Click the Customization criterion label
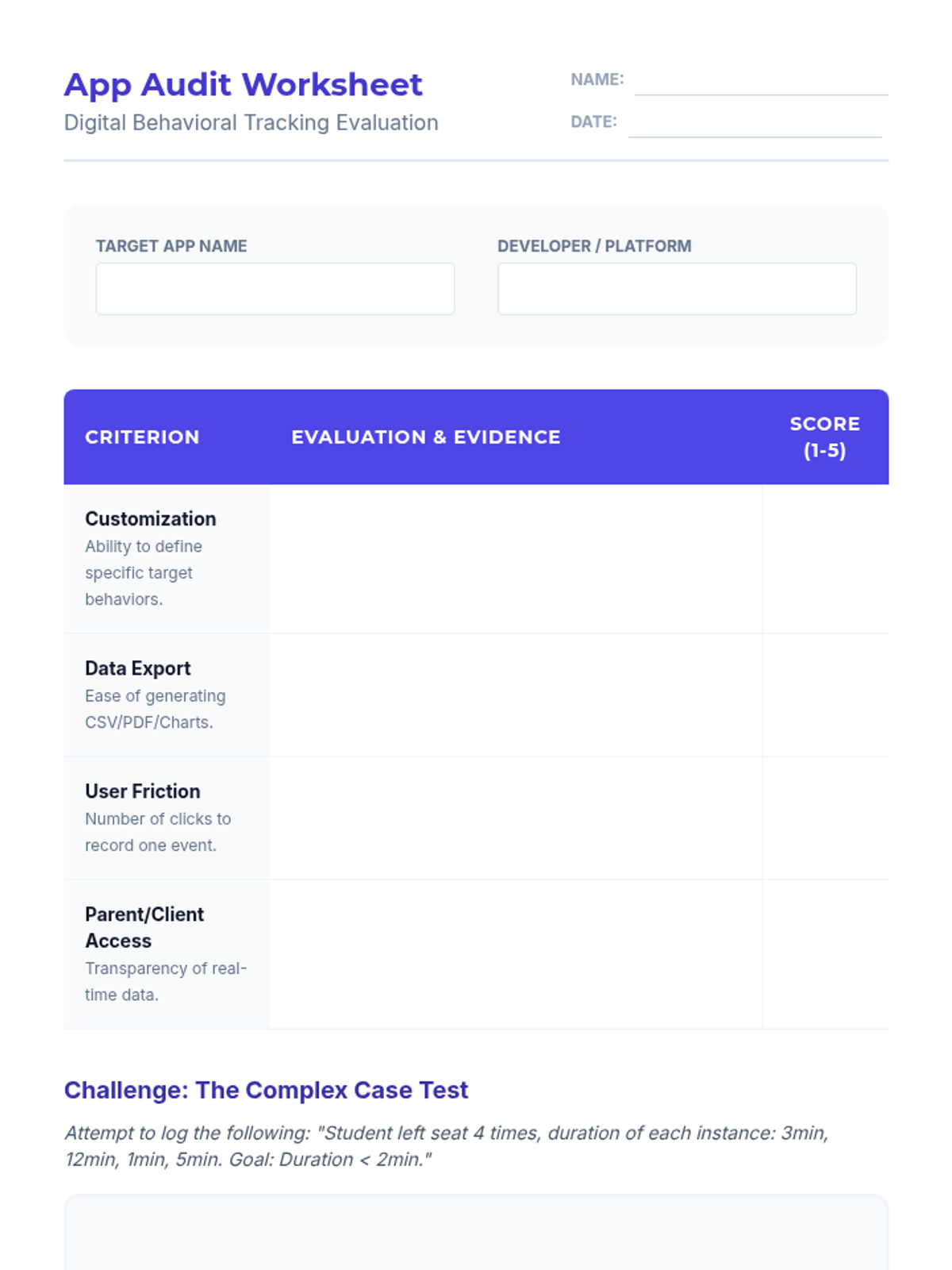Viewport: 952px width, 1270px height. point(151,519)
